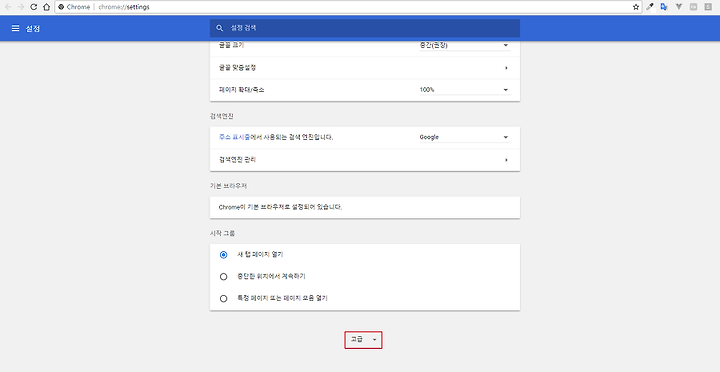This screenshot has height=372, width=720.
Task: Click the chrome://settings address bar
Action: [x=348, y=7]
